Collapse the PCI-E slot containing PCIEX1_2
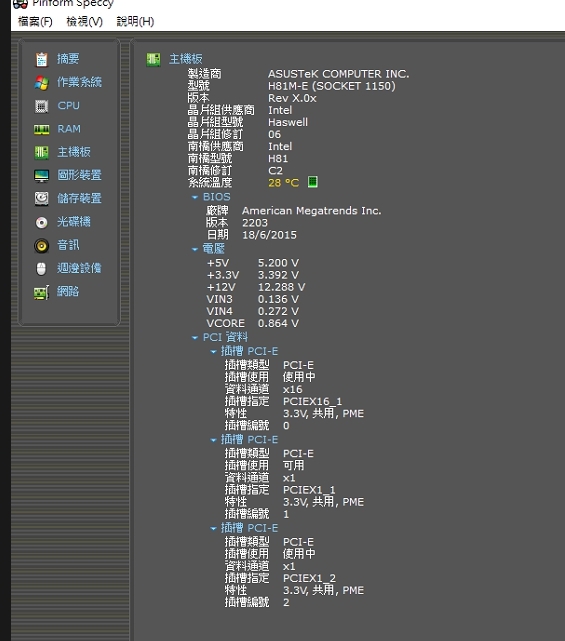Image resolution: width=565 pixels, height=641 pixels. 213,528
